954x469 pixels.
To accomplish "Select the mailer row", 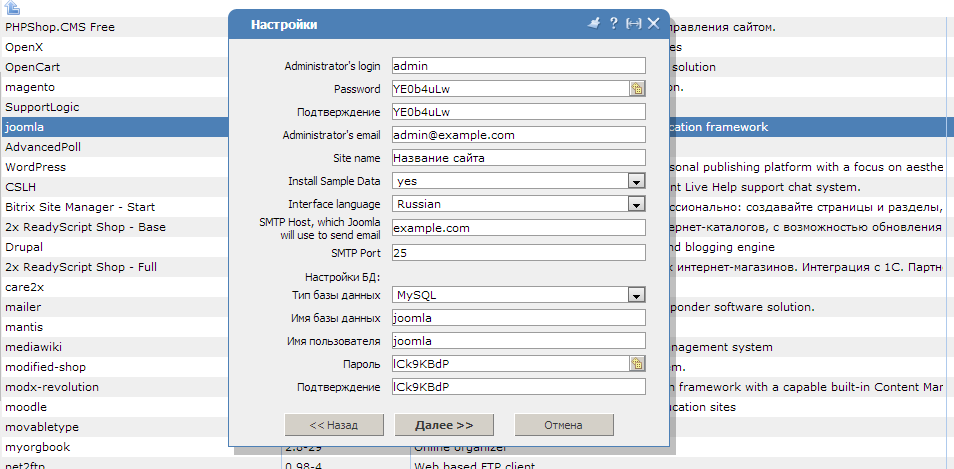I will pos(23,307).
